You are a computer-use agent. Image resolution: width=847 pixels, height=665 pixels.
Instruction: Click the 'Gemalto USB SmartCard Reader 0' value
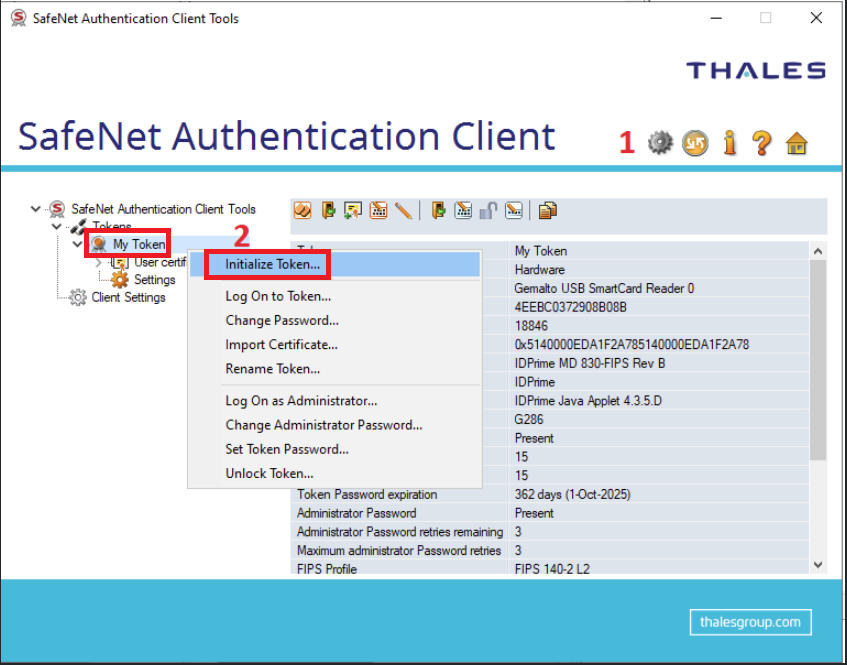pos(604,288)
